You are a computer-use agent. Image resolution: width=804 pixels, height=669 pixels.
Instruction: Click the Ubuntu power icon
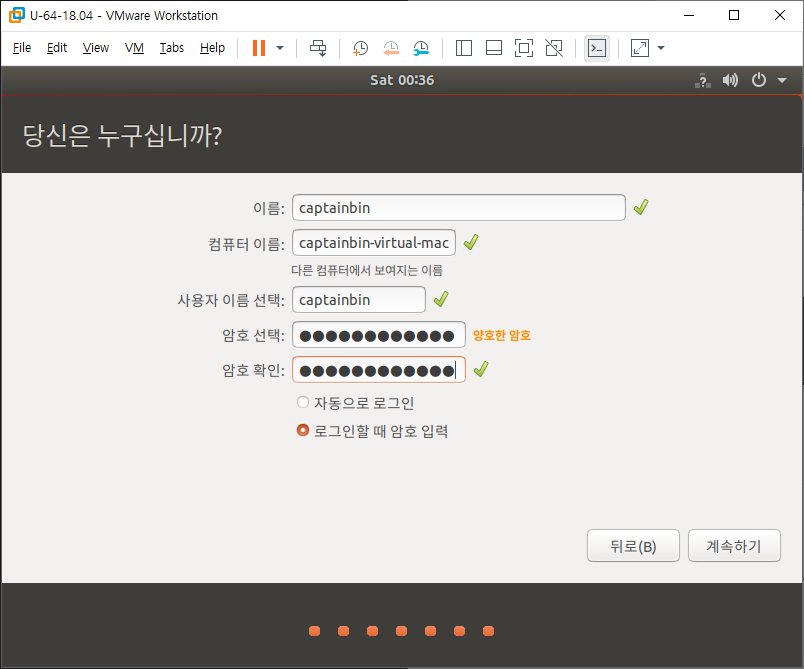coord(759,80)
